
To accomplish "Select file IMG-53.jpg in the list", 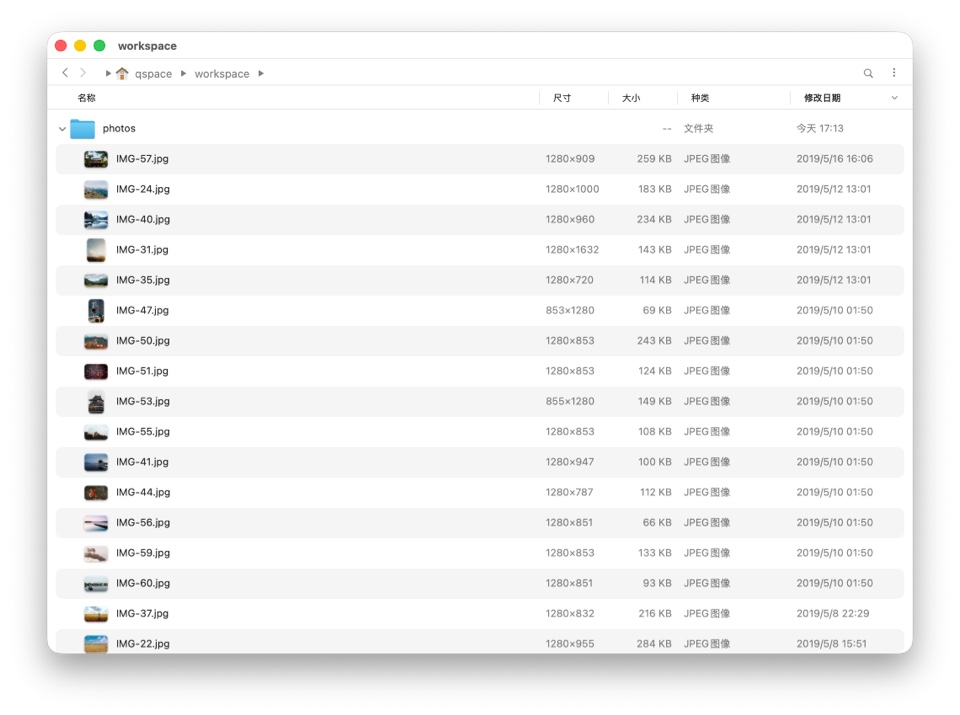I will [x=143, y=401].
